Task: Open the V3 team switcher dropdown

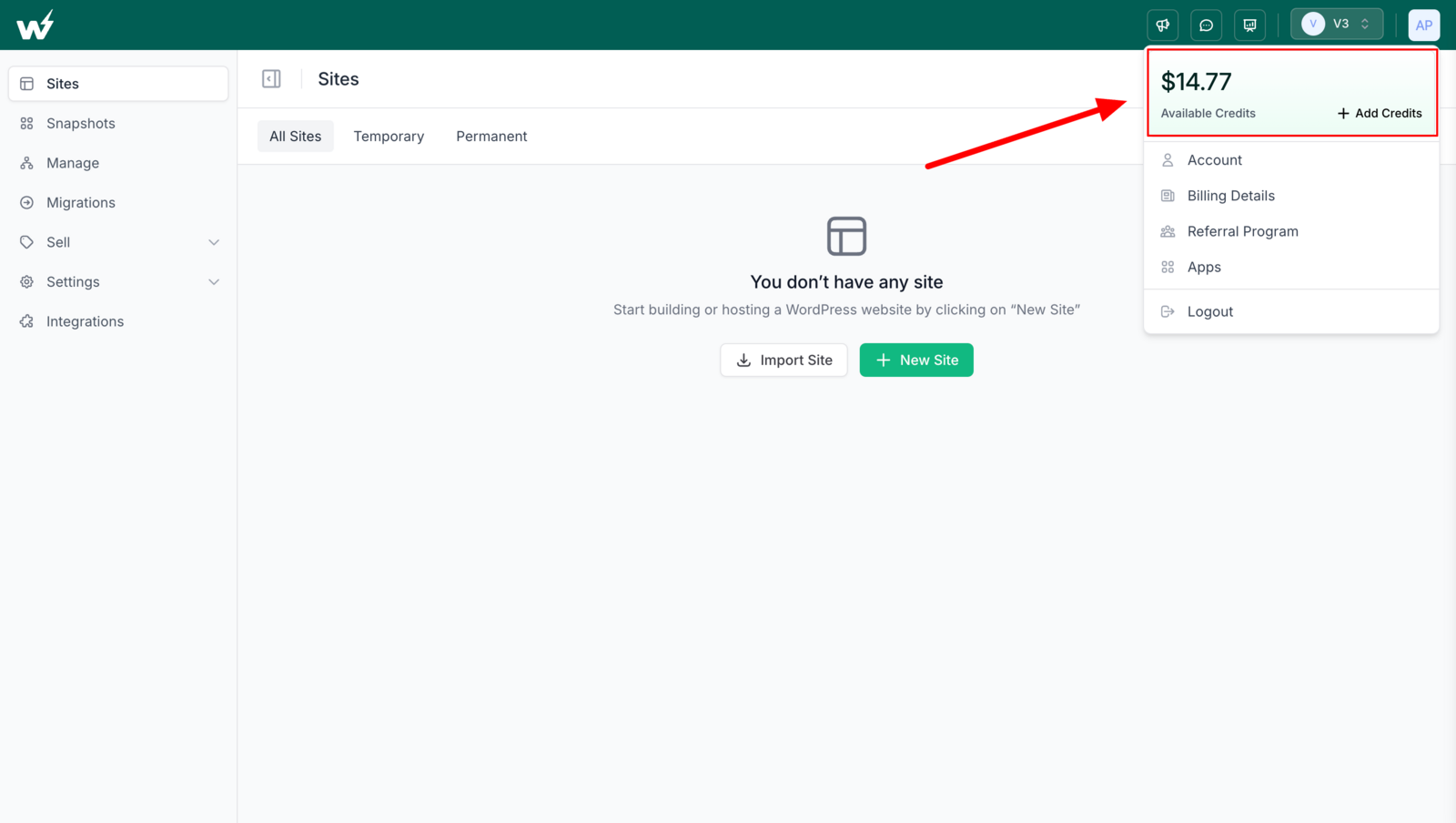Action: (1337, 25)
